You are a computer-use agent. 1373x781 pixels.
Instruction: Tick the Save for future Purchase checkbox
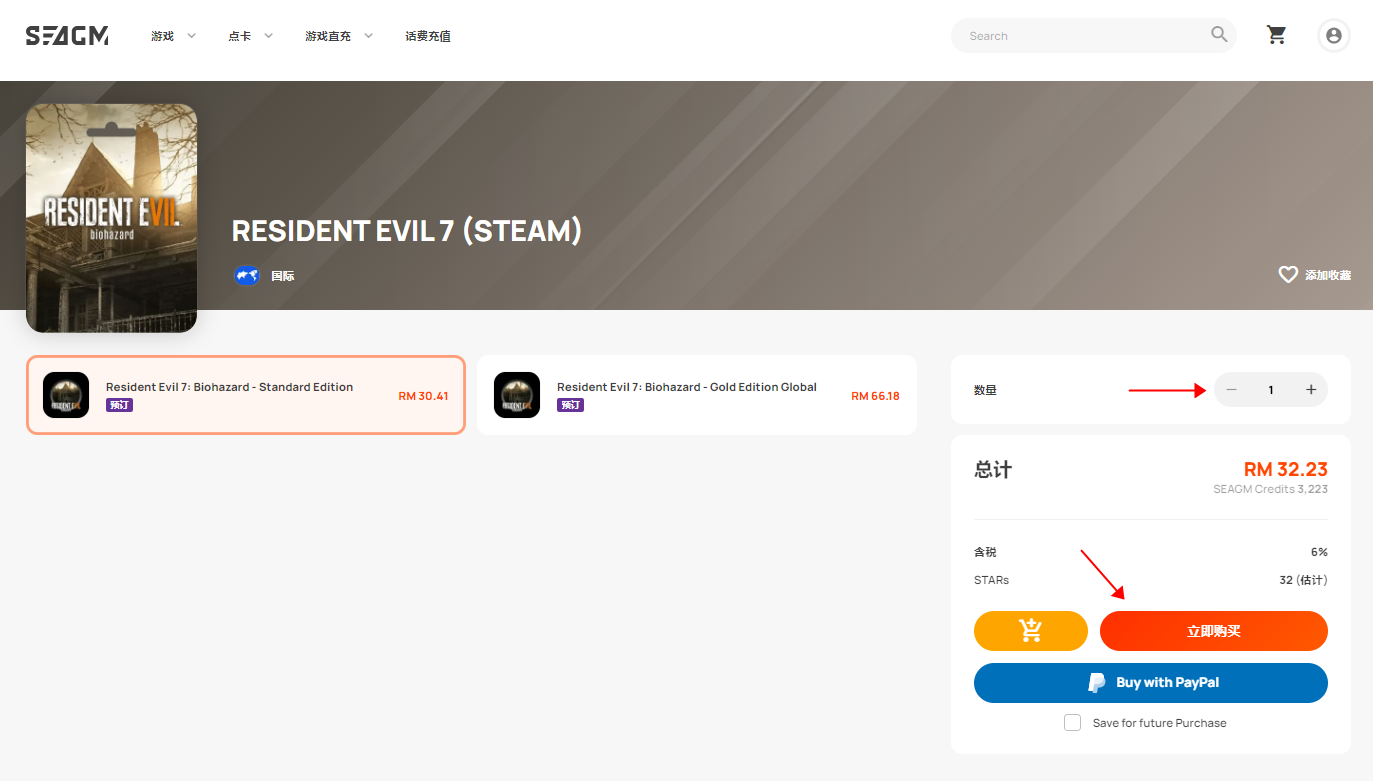(x=1072, y=722)
